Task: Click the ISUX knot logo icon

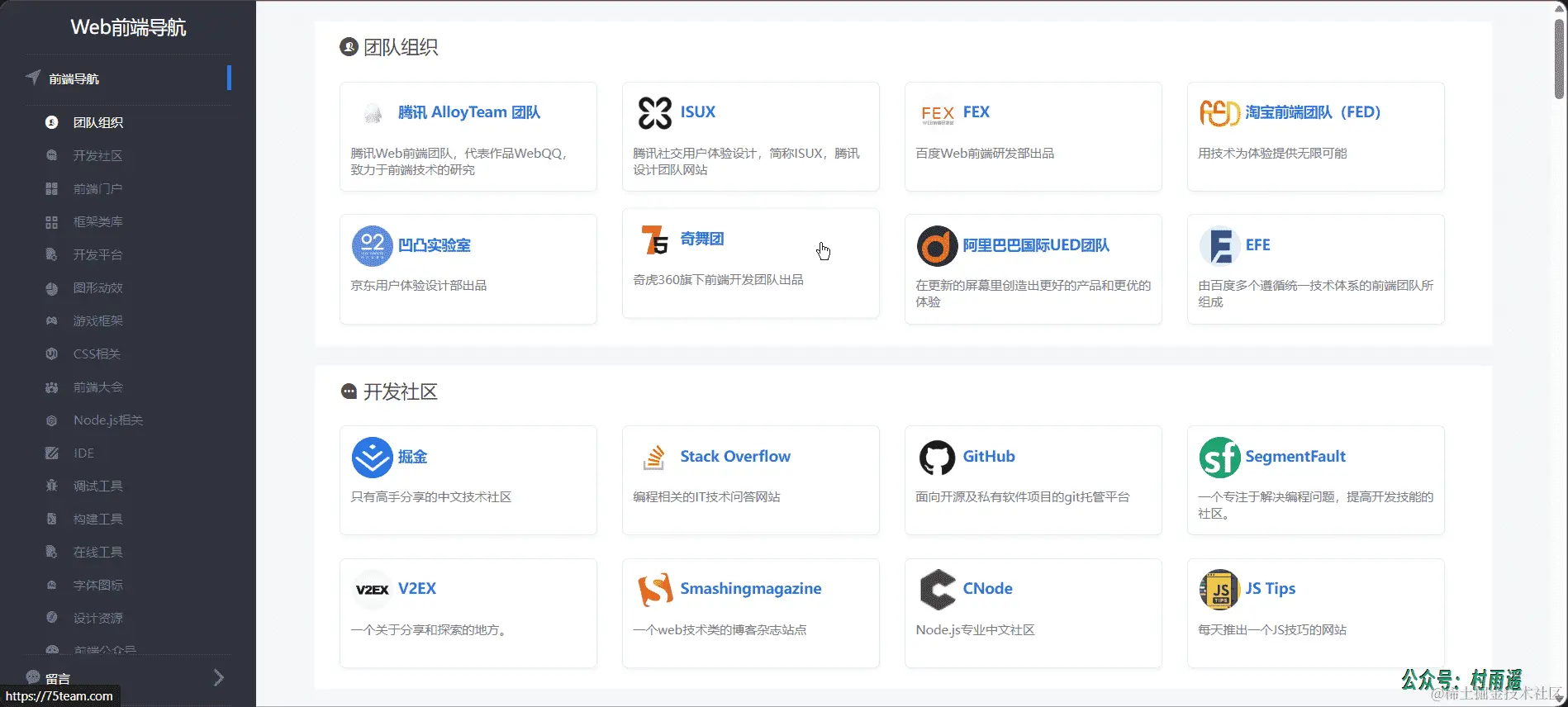Action: tap(655, 113)
